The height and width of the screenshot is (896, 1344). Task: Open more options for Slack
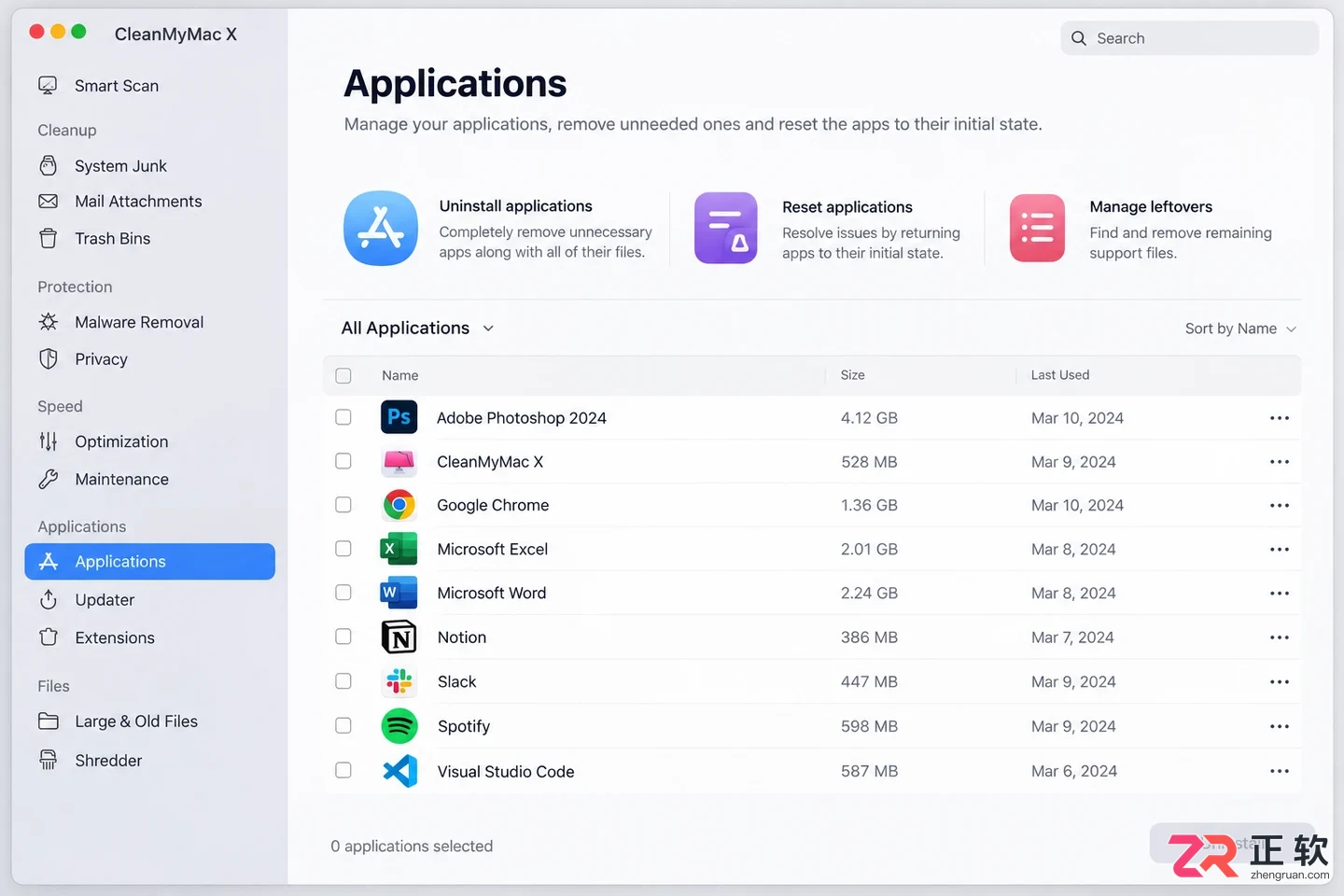1280,682
